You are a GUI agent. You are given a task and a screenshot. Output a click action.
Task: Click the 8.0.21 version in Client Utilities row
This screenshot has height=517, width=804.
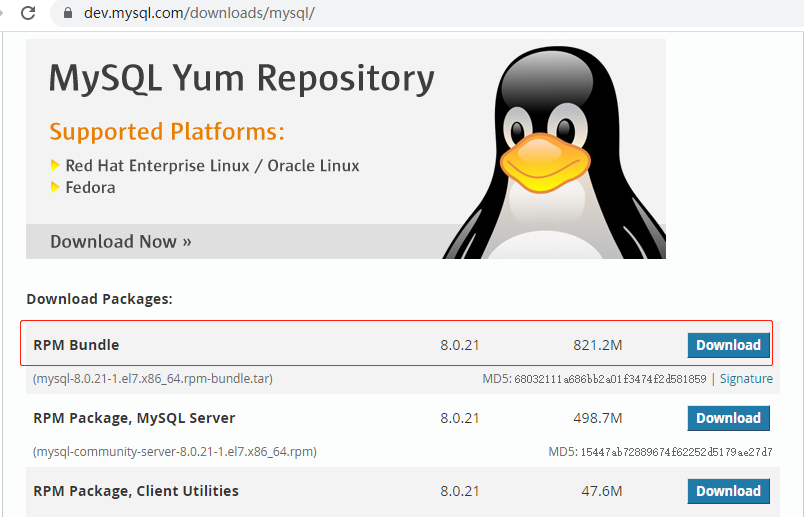point(459,491)
